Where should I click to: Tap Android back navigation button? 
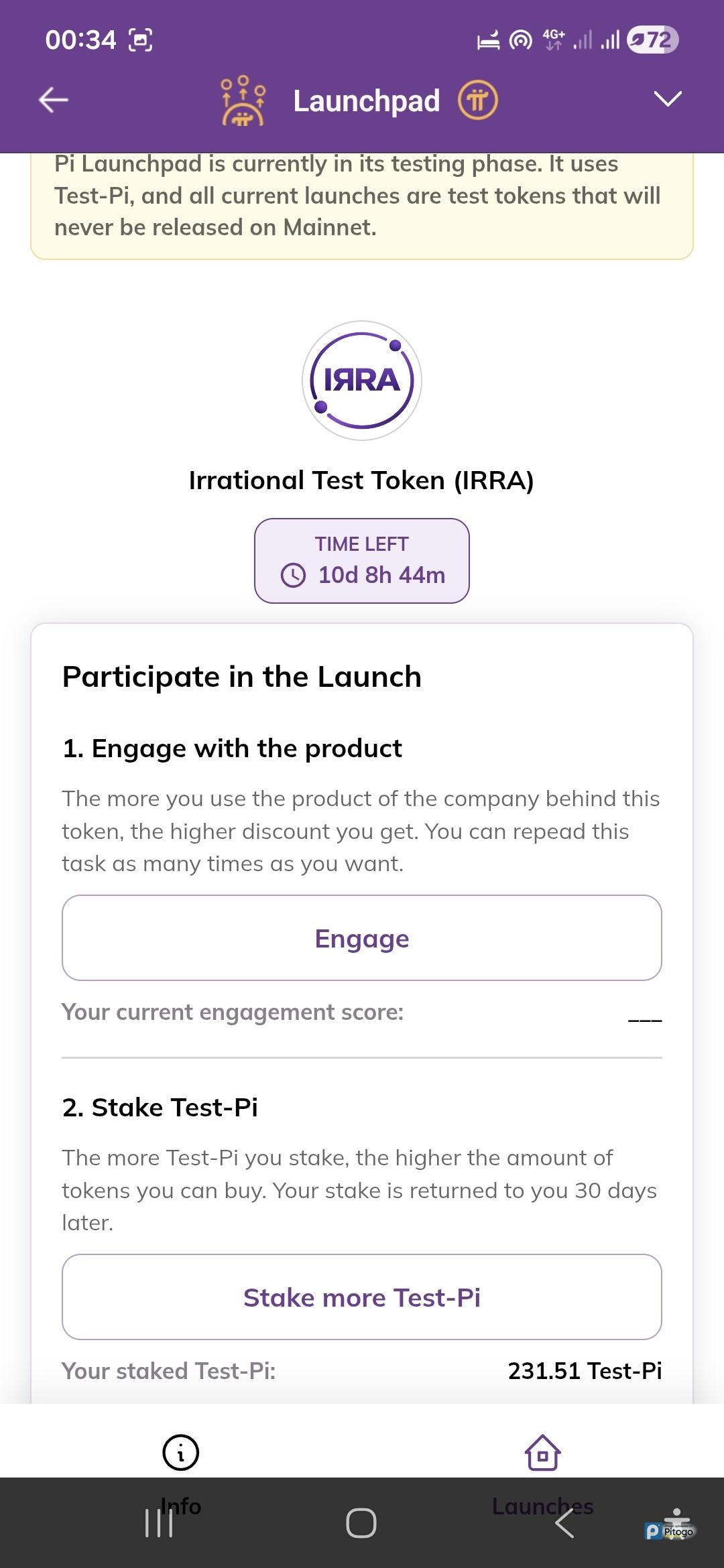[x=565, y=1523]
